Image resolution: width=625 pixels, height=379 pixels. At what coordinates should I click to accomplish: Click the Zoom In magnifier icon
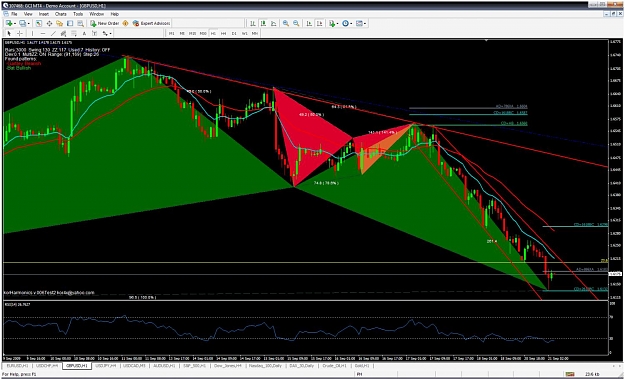coord(286,24)
